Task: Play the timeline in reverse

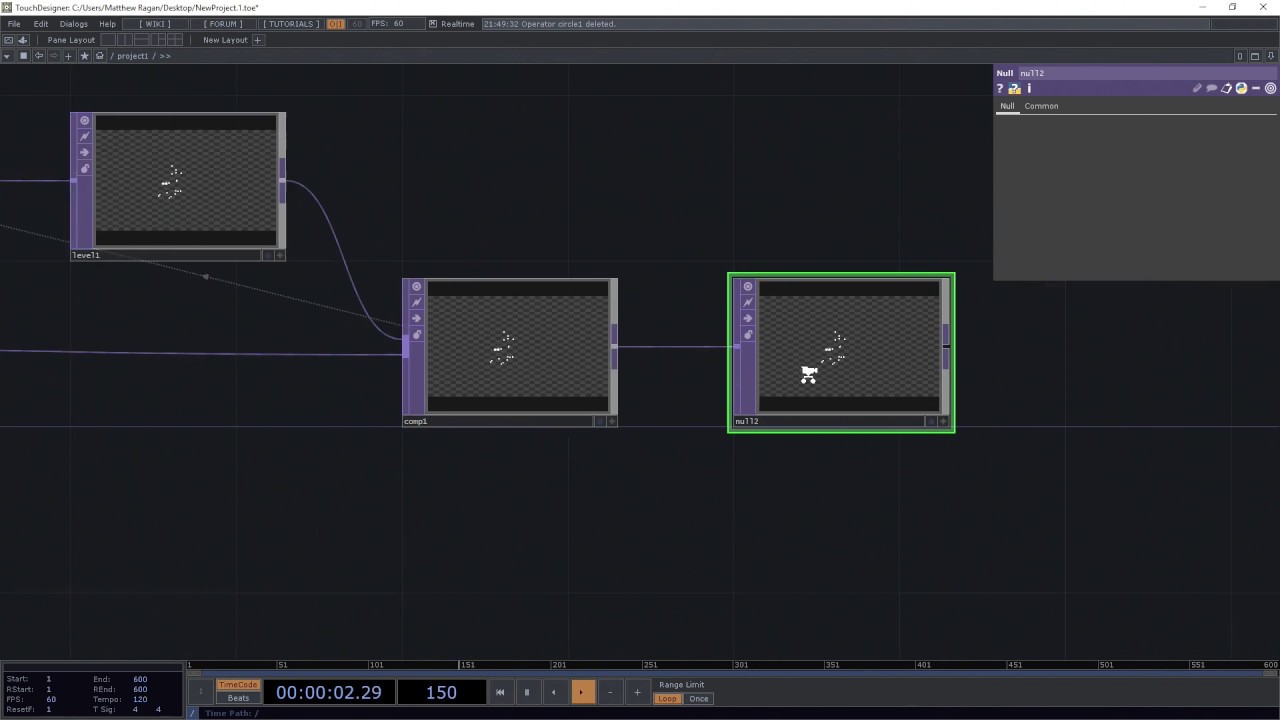Action: pos(554,692)
